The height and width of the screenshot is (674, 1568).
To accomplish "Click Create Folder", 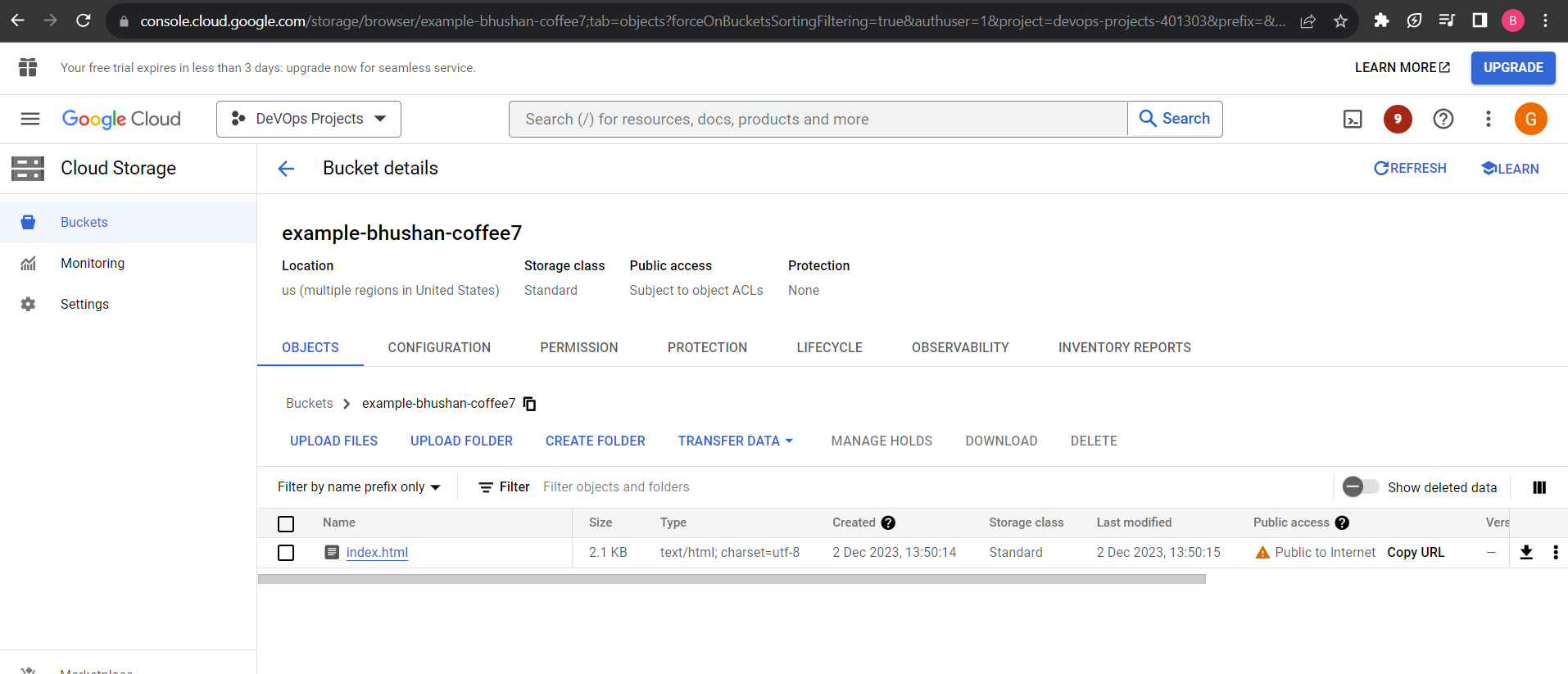I will (x=596, y=441).
